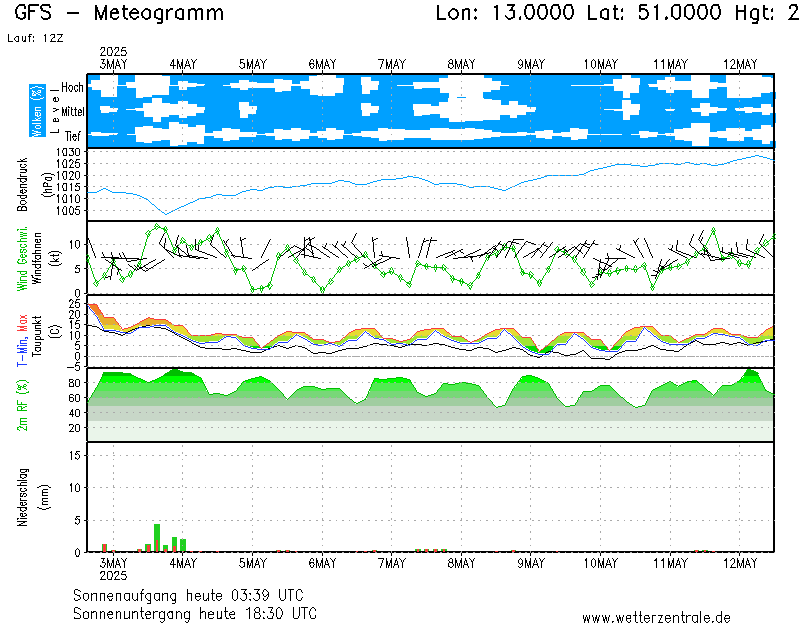Viewport: 800px width, 625px height.
Task: Click the 'Bodendruck' pressure axis label
Action: pos(22,185)
